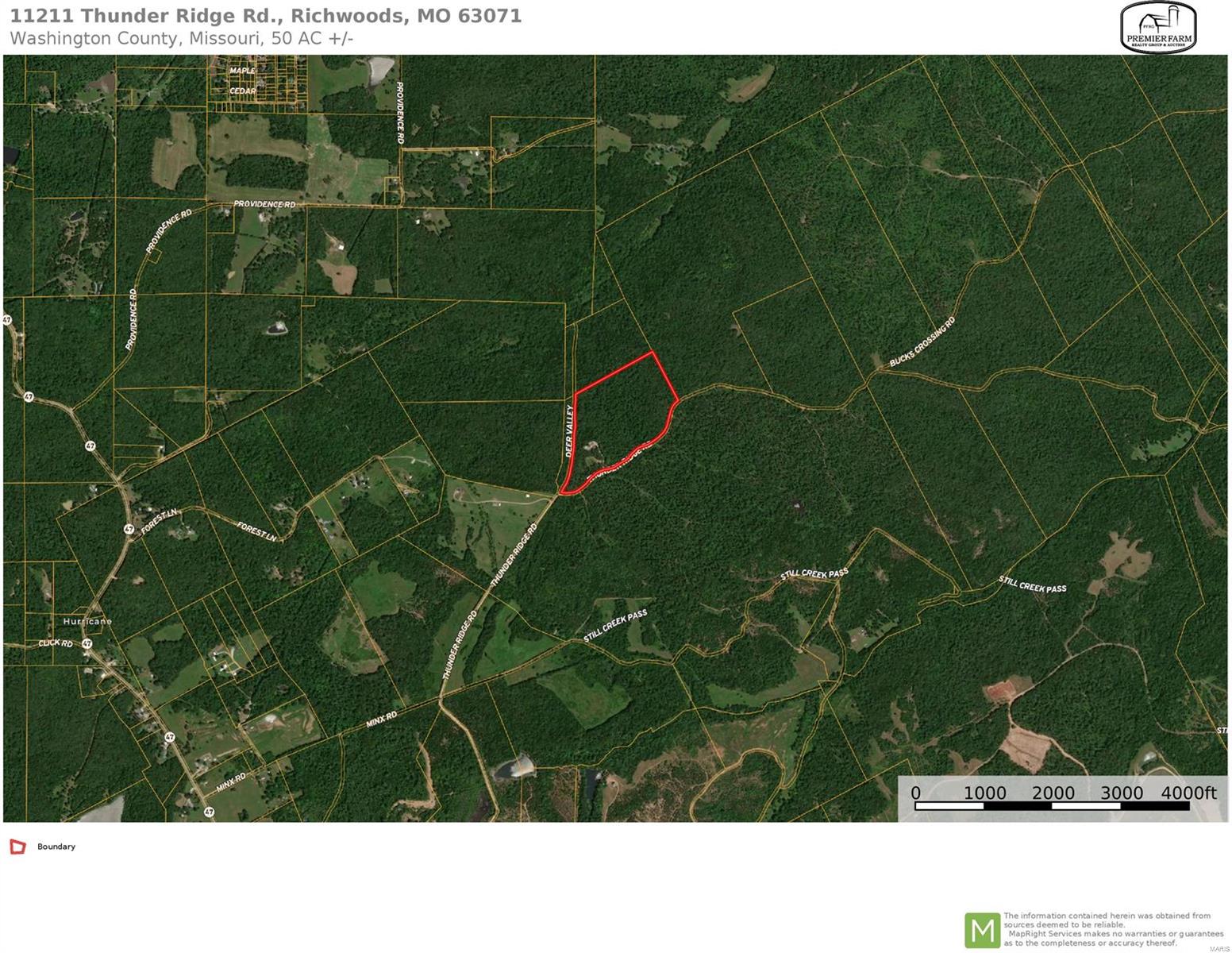Click the Highway 47 shield below Minx Rd
Image resolution: width=1232 pixels, height=953 pixels.
click(x=209, y=812)
